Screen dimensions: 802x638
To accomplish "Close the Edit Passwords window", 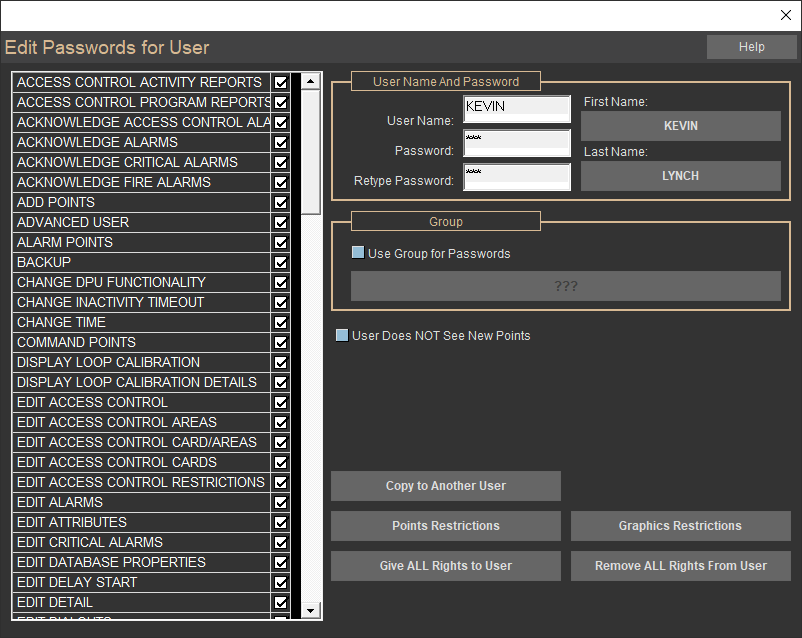I will point(785,15).
